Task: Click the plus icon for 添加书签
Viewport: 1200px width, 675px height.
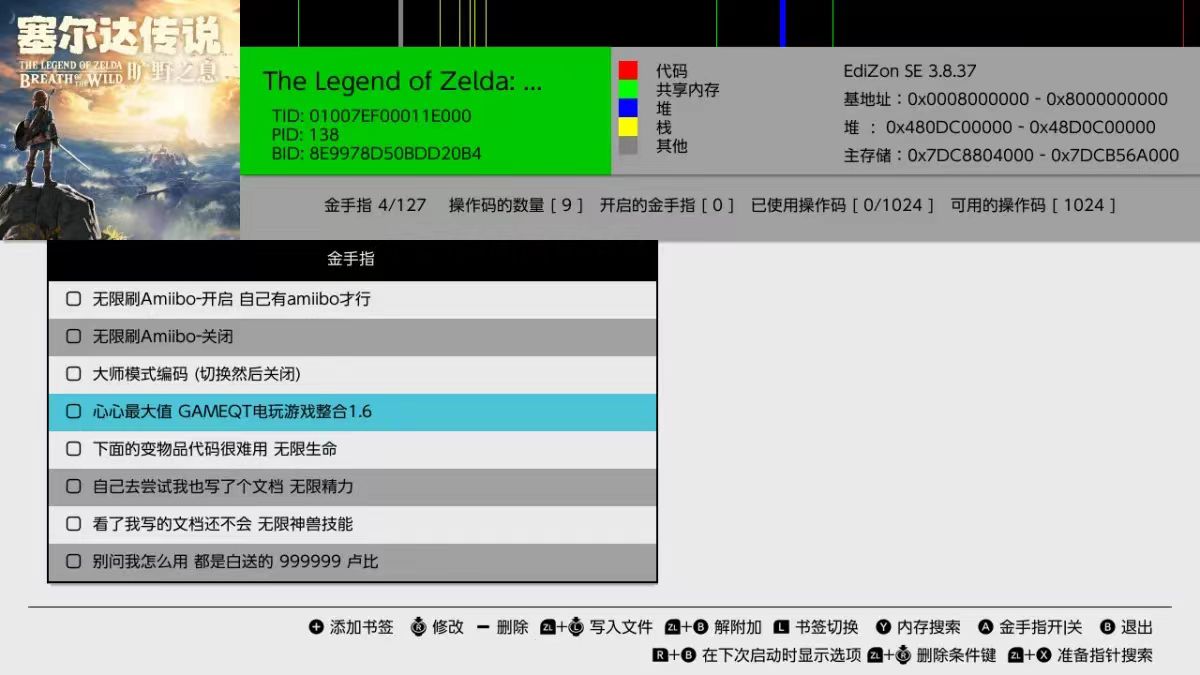Action: point(316,627)
